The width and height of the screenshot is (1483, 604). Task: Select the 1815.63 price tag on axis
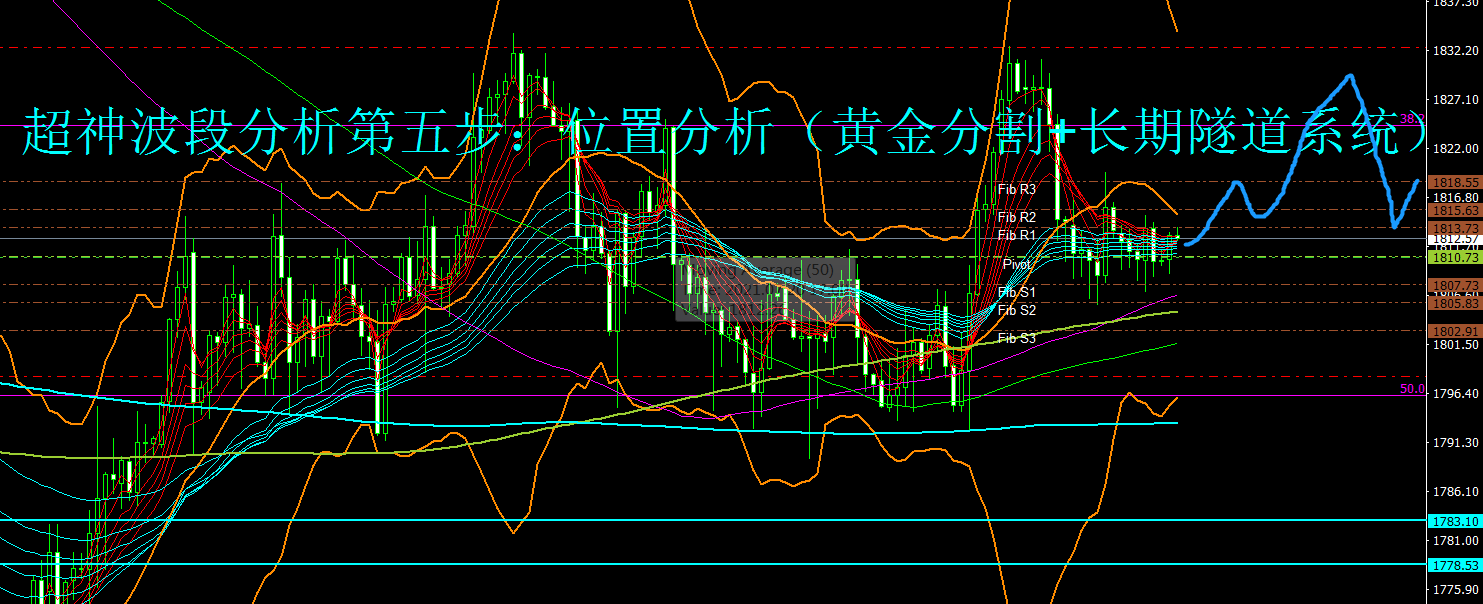coord(1455,210)
